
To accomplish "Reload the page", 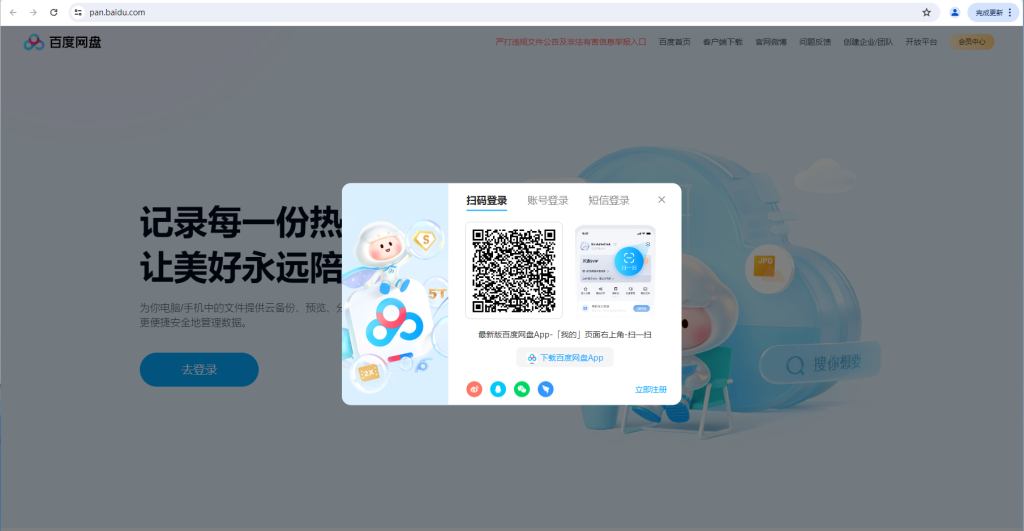I will tap(54, 12).
